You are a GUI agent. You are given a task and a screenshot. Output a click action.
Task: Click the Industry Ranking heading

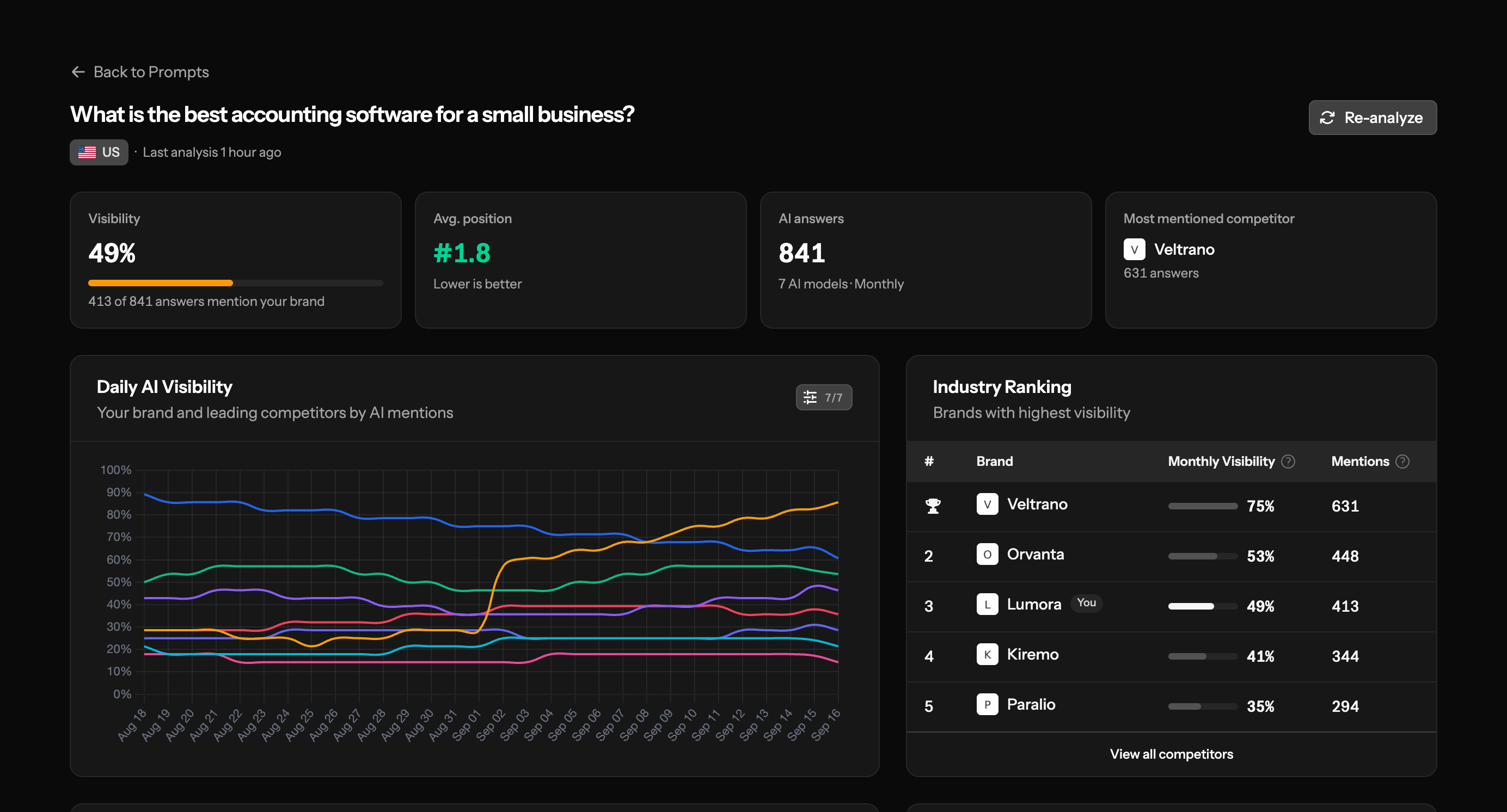1002,387
